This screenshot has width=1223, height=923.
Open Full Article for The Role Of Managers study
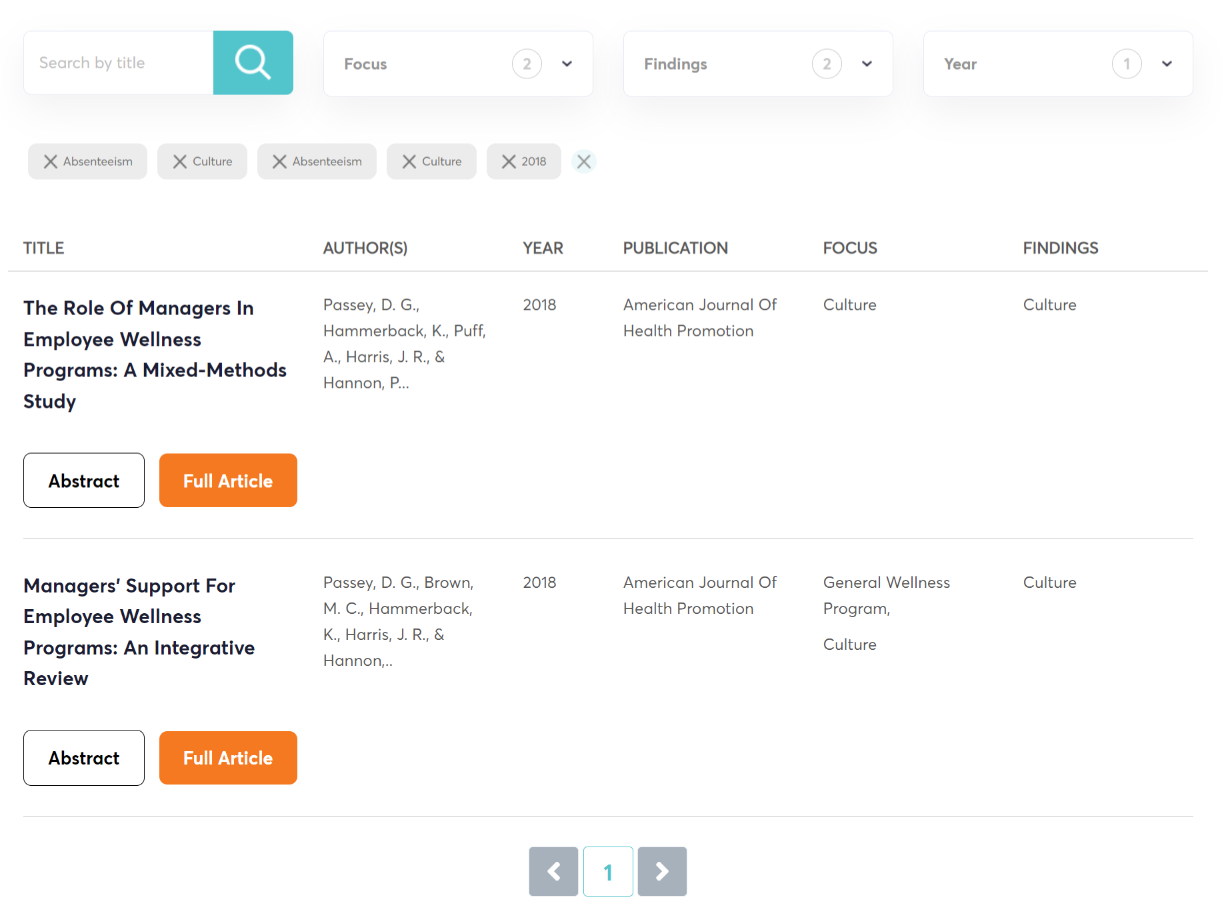pyautogui.click(x=228, y=481)
